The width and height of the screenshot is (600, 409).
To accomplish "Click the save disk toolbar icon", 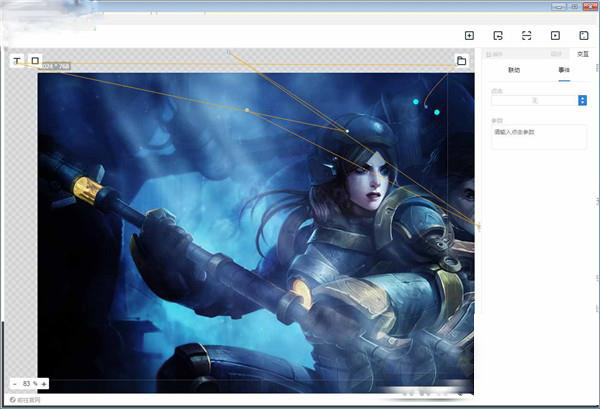I will [x=584, y=36].
